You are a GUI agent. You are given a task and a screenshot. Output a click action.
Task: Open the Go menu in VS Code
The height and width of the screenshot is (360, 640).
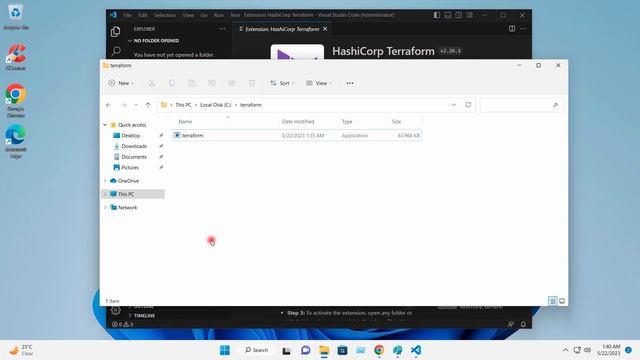pos(204,15)
